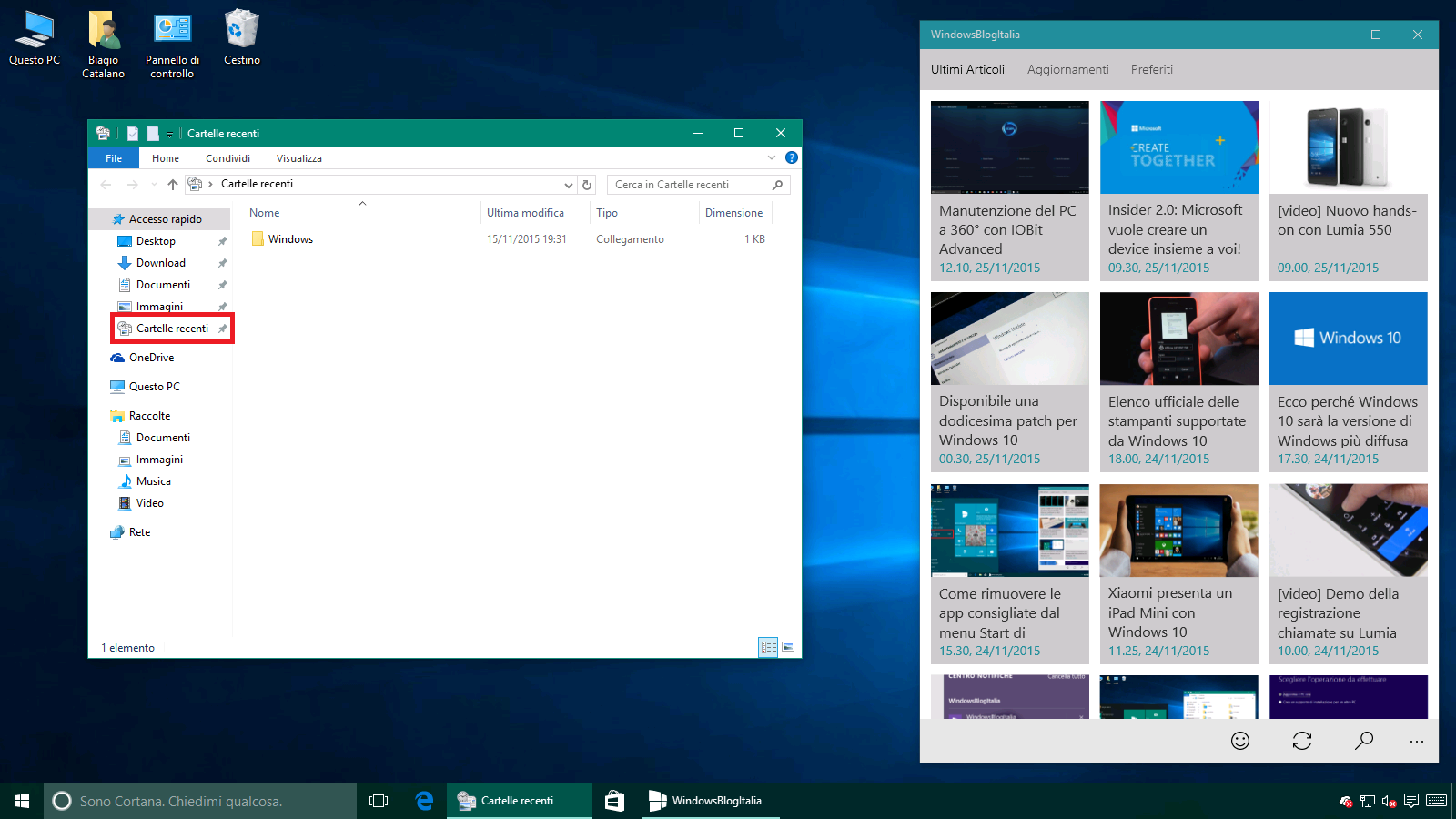1456x819 pixels.
Task: Click the search magnifier in Explorer
Action: click(x=777, y=185)
